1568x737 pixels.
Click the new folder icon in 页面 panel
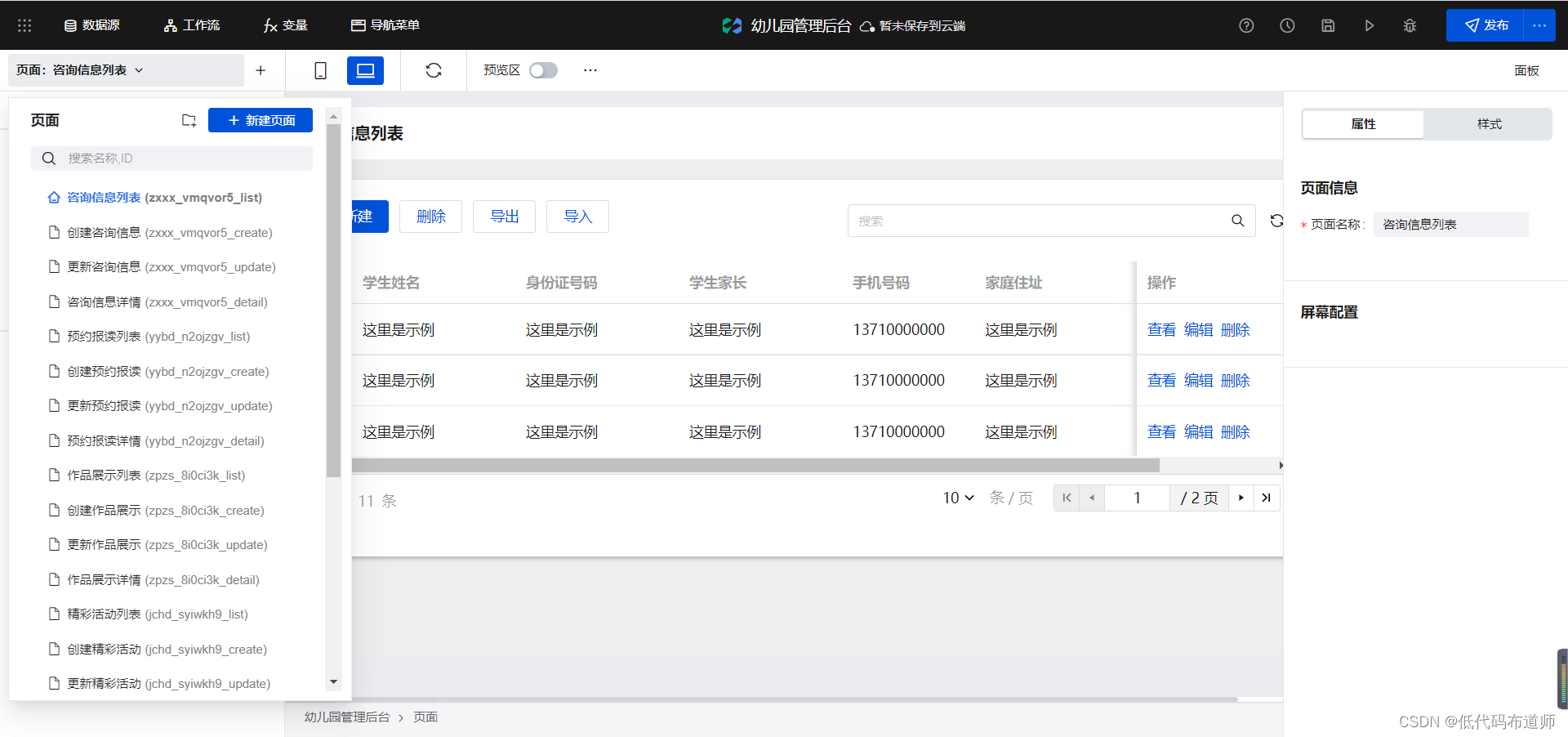click(189, 120)
